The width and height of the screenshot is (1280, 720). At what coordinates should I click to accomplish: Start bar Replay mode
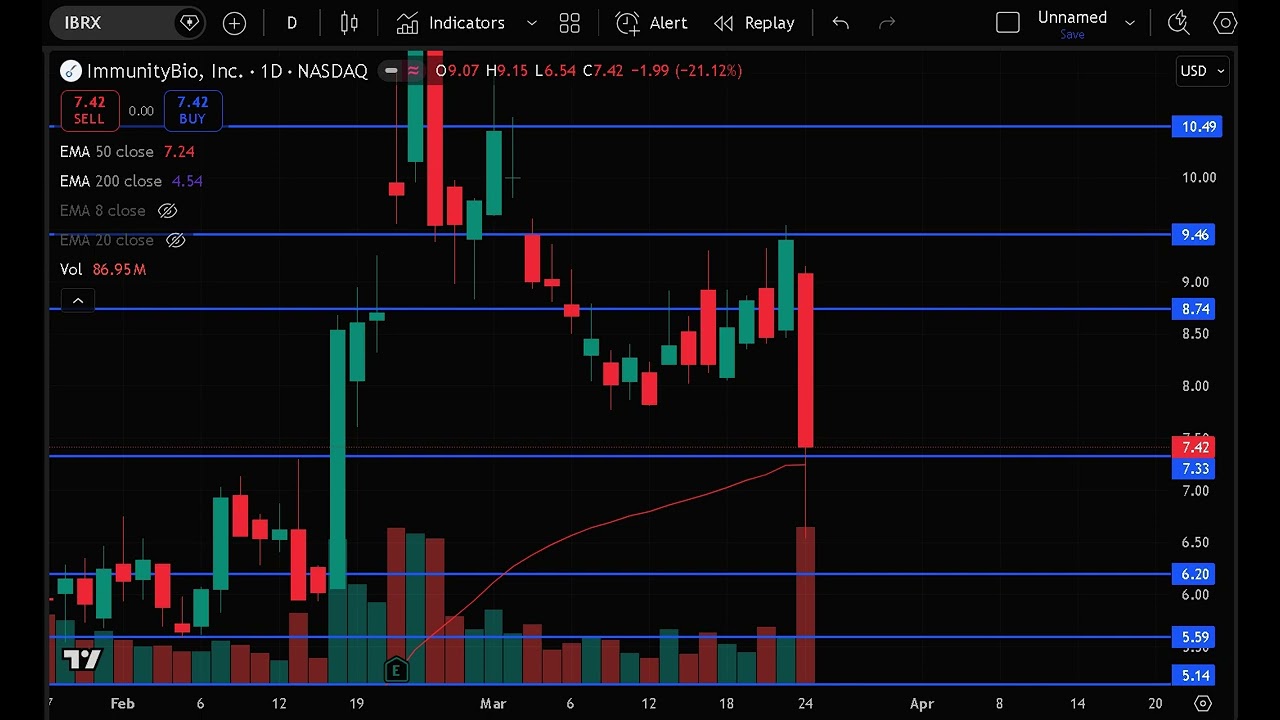755,23
